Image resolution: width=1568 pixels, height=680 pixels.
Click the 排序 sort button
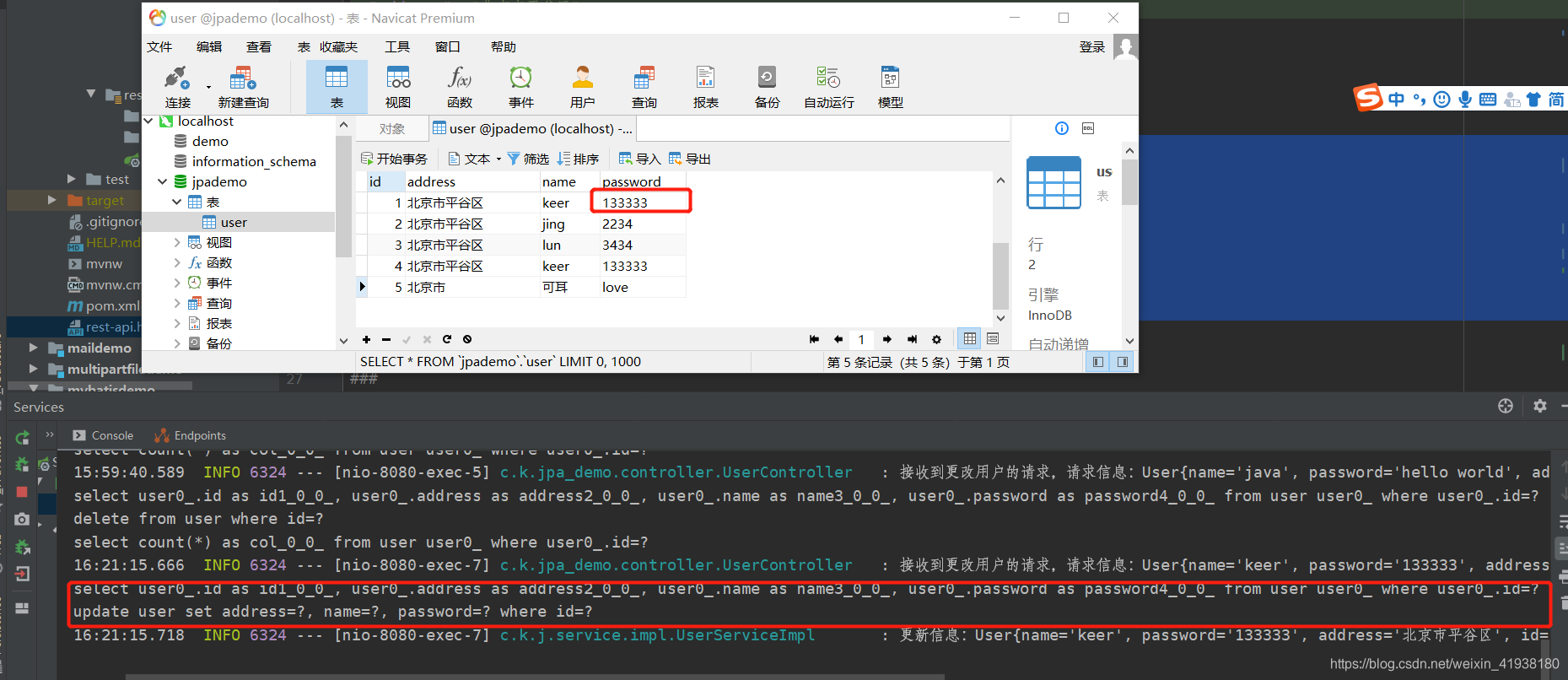[578, 159]
